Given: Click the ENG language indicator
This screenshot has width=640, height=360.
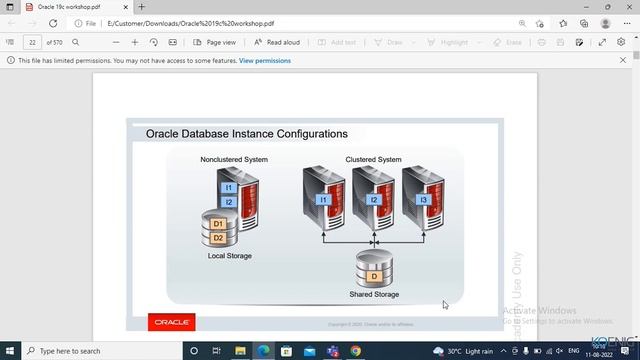Looking at the screenshot, I should (573, 351).
